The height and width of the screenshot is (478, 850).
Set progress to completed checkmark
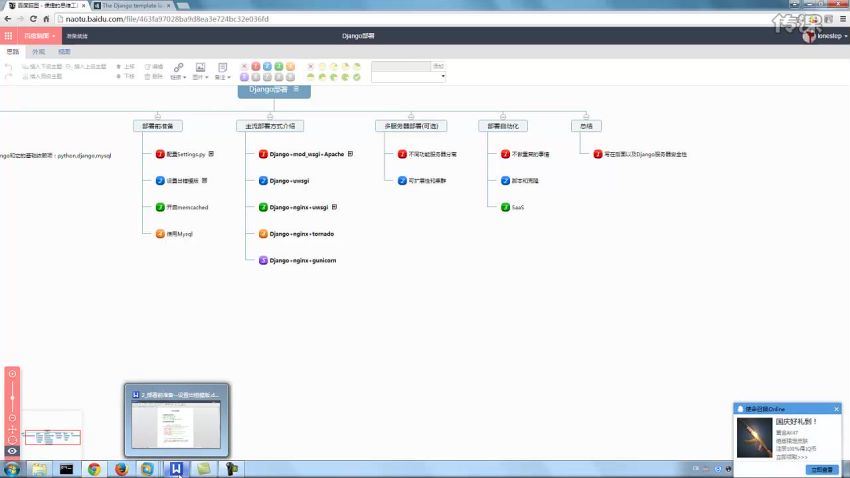click(x=357, y=77)
